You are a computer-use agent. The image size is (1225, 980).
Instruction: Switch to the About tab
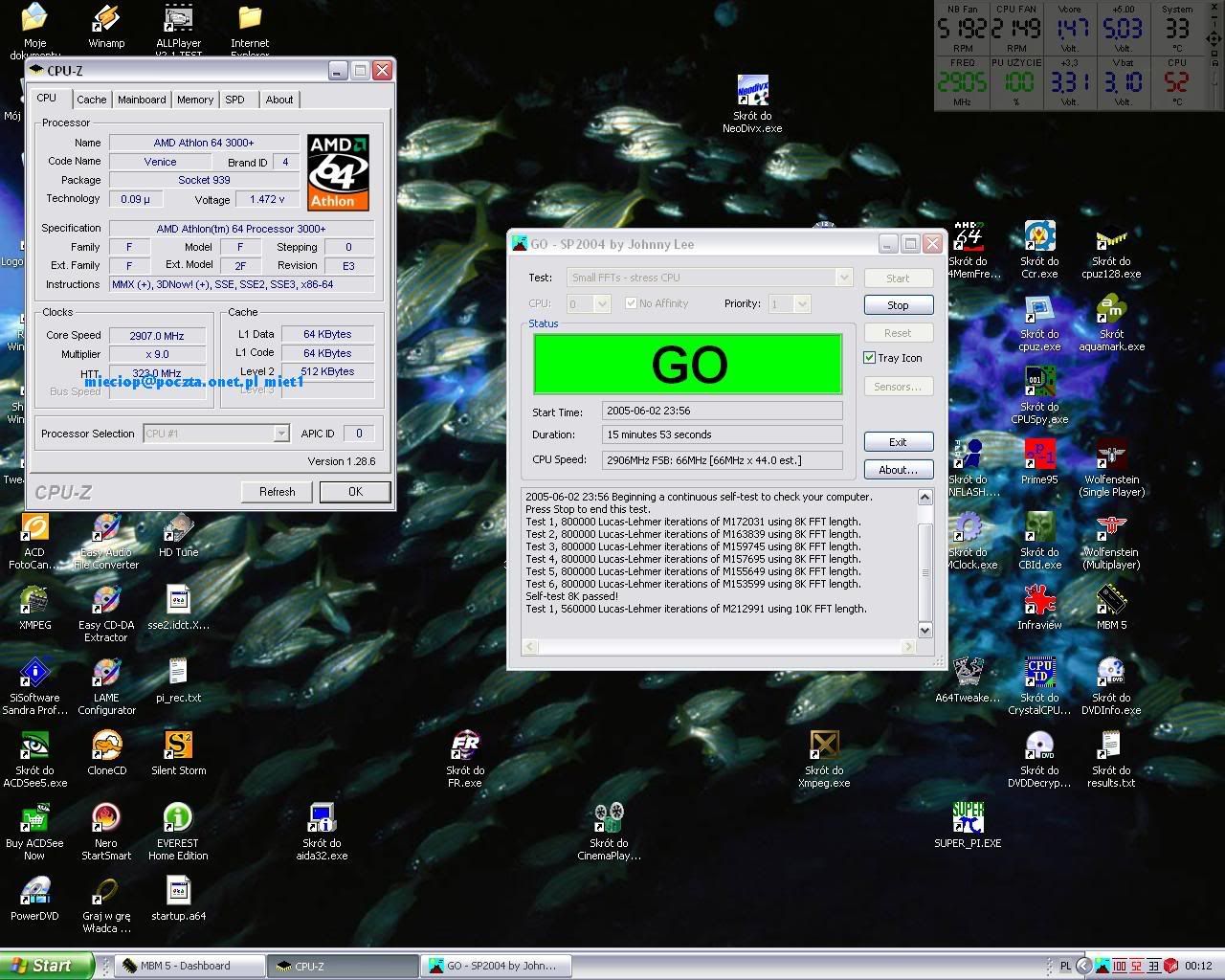coord(279,100)
